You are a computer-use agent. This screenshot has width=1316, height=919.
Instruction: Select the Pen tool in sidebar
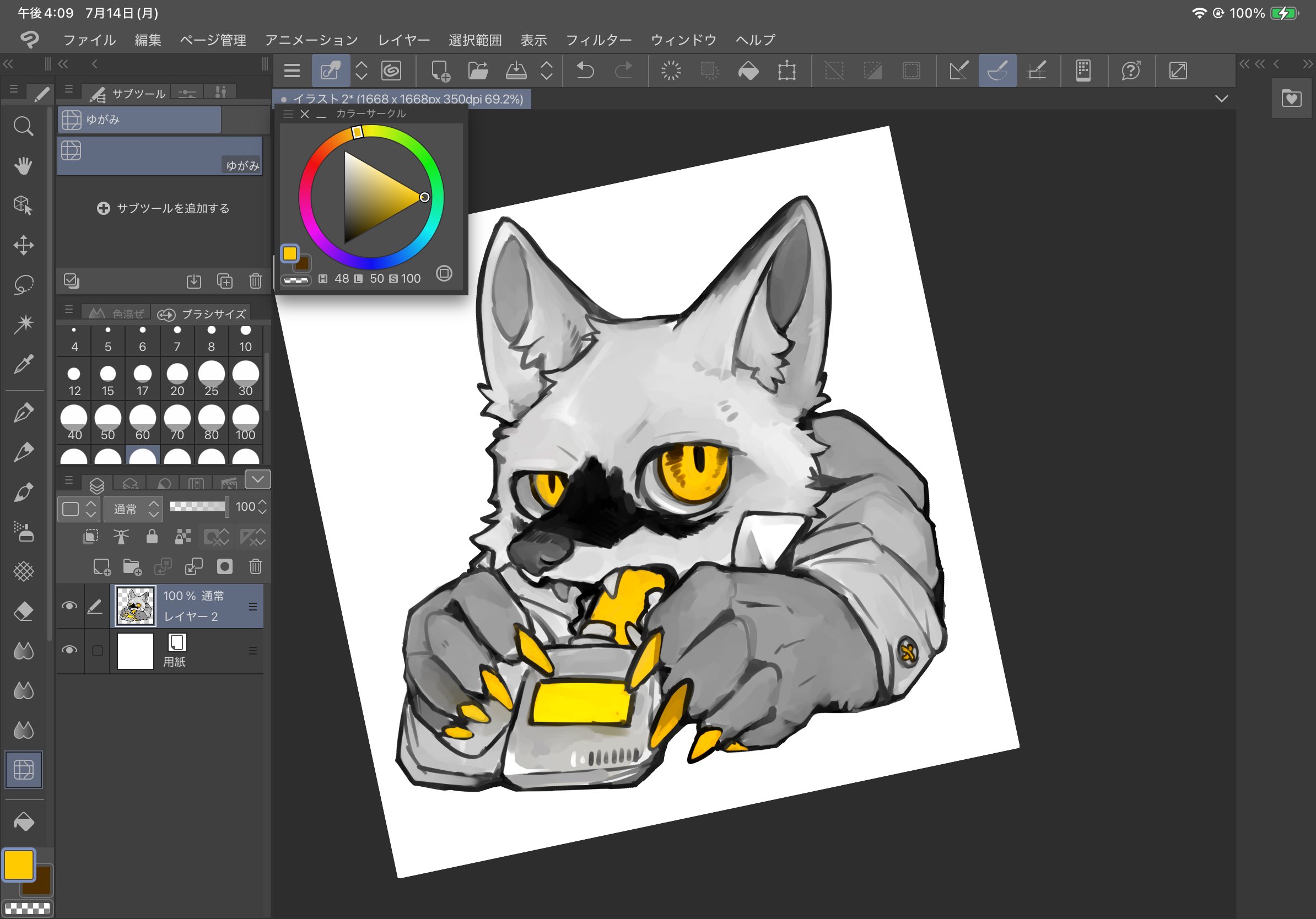click(24, 413)
